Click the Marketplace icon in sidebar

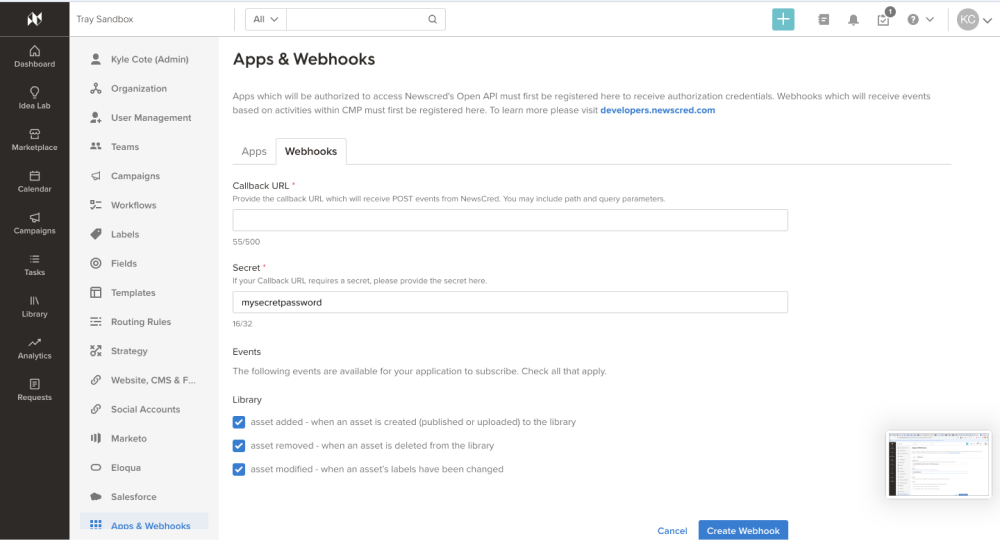34,139
